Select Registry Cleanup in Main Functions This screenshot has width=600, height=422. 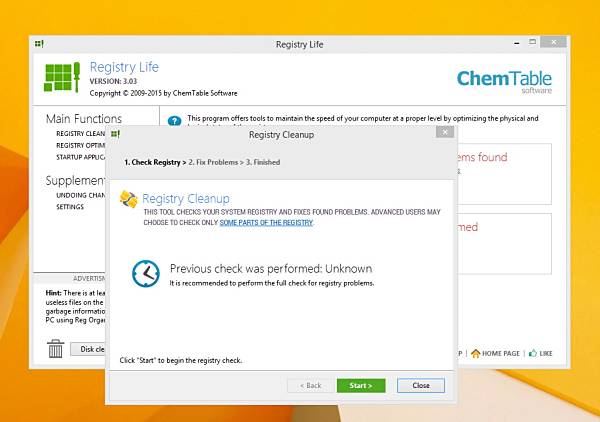(80, 134)
